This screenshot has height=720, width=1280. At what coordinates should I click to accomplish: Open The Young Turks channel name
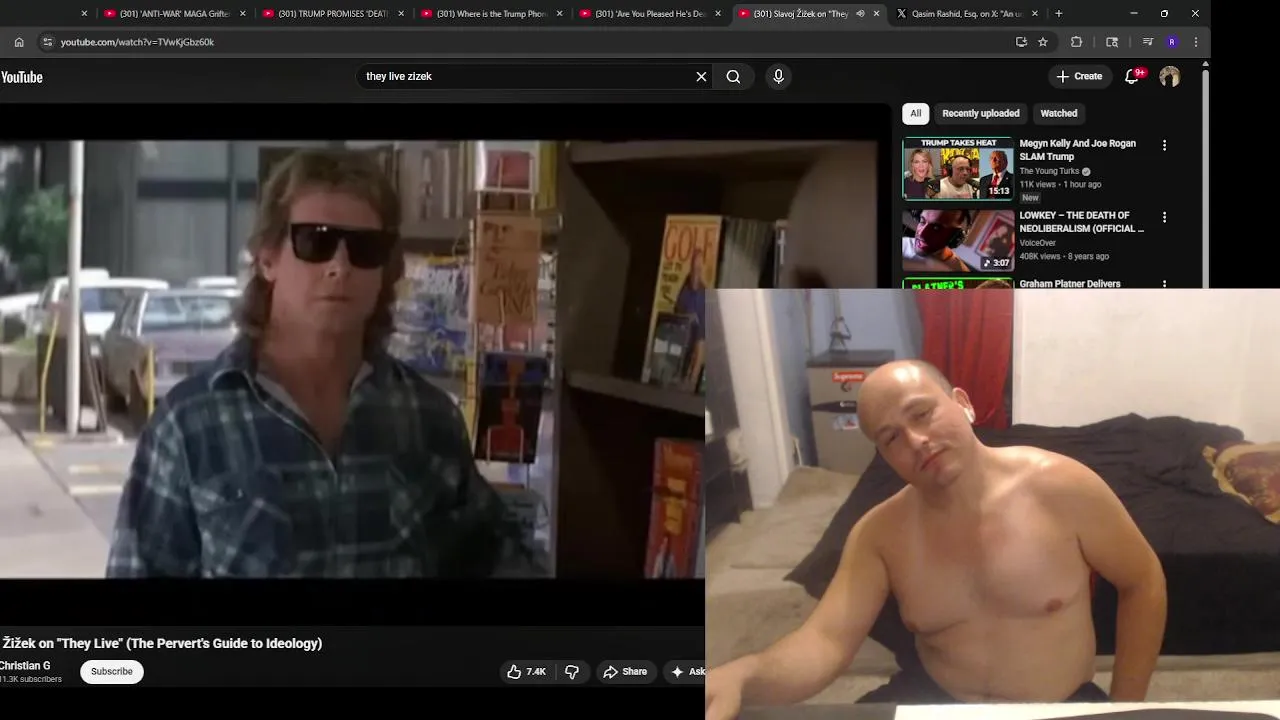(1049, 172)
